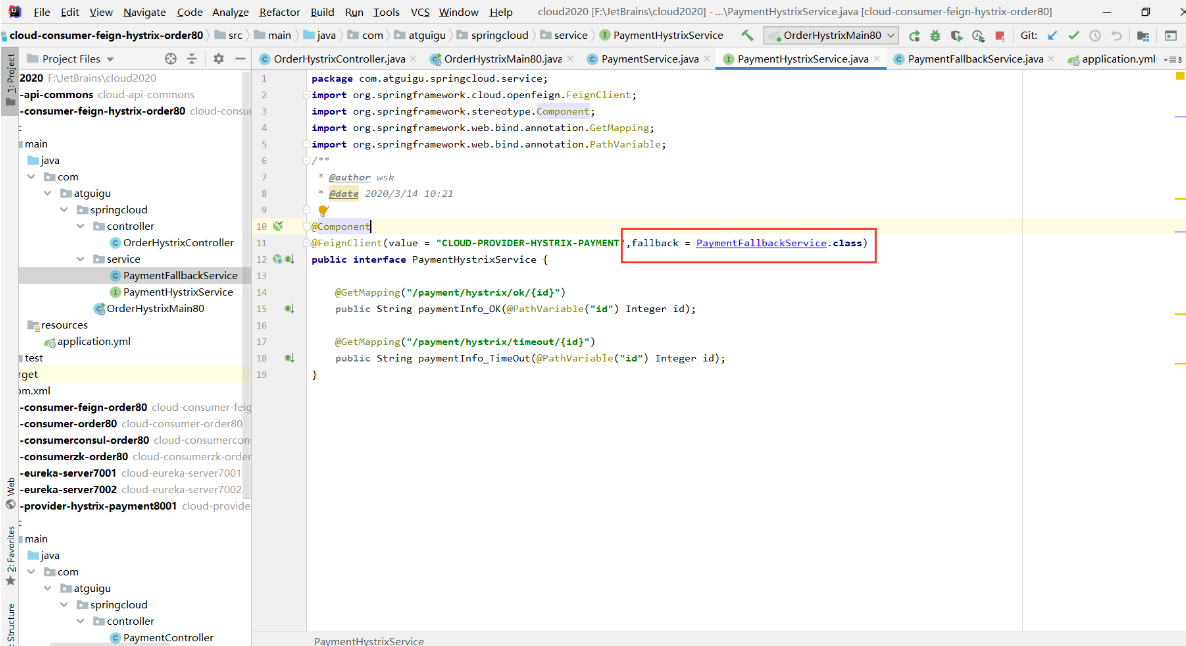Open Project panel settings gear
This screenshot has height=646, width=1186.
pyautogui.click(x=219, y=59)
